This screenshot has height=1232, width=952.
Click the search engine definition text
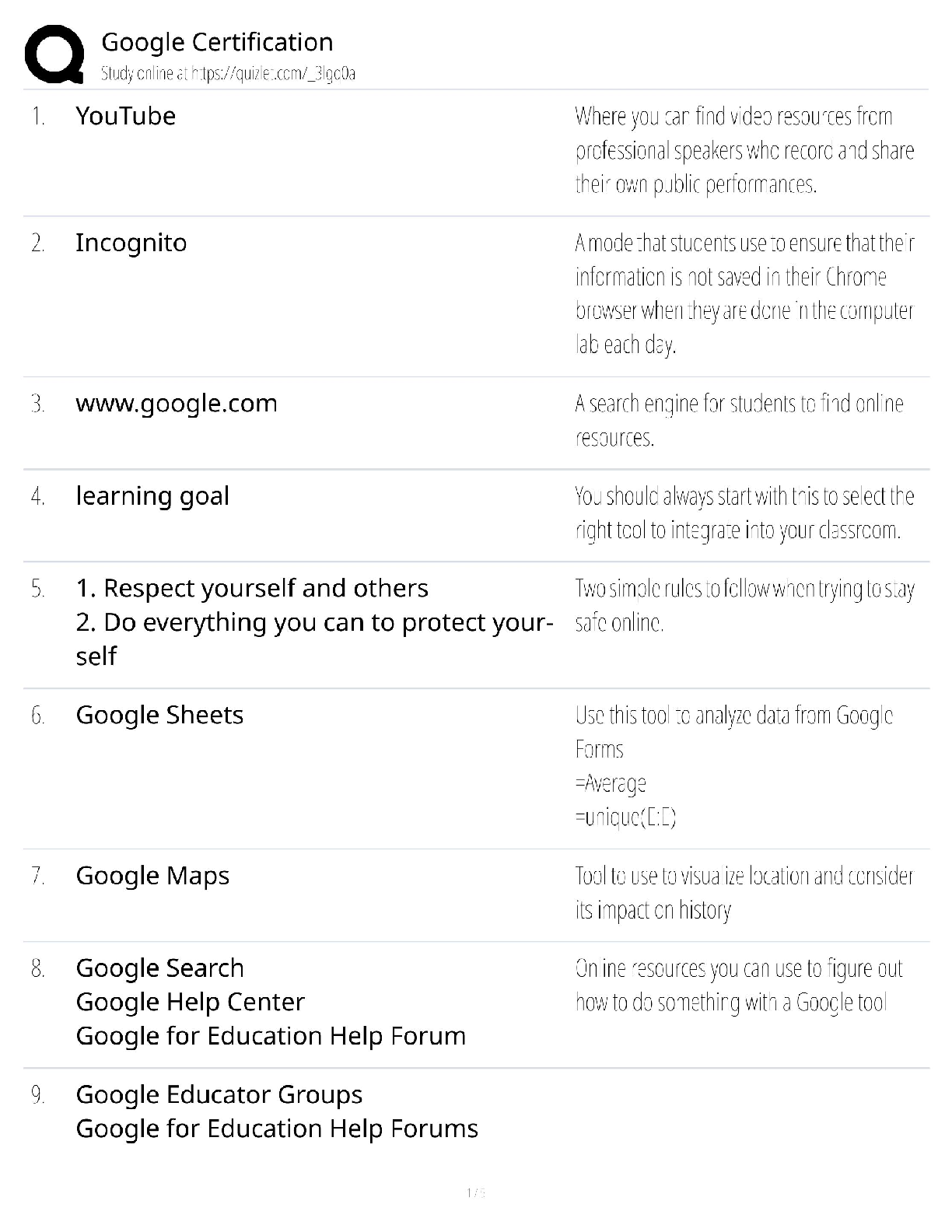click(739, 420)
